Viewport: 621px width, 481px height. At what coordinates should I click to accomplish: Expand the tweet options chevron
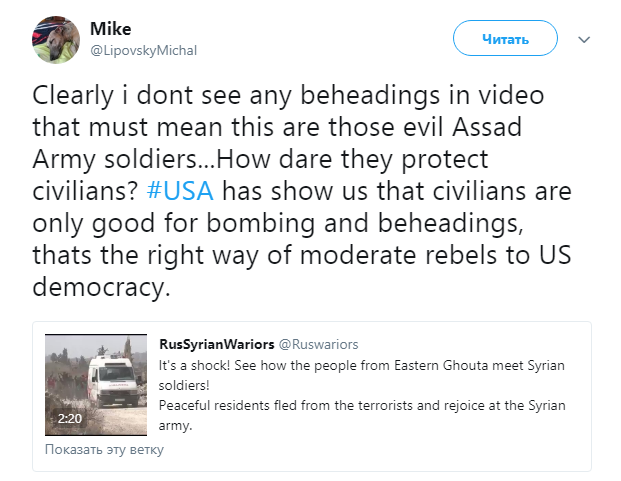pos(586,39)
